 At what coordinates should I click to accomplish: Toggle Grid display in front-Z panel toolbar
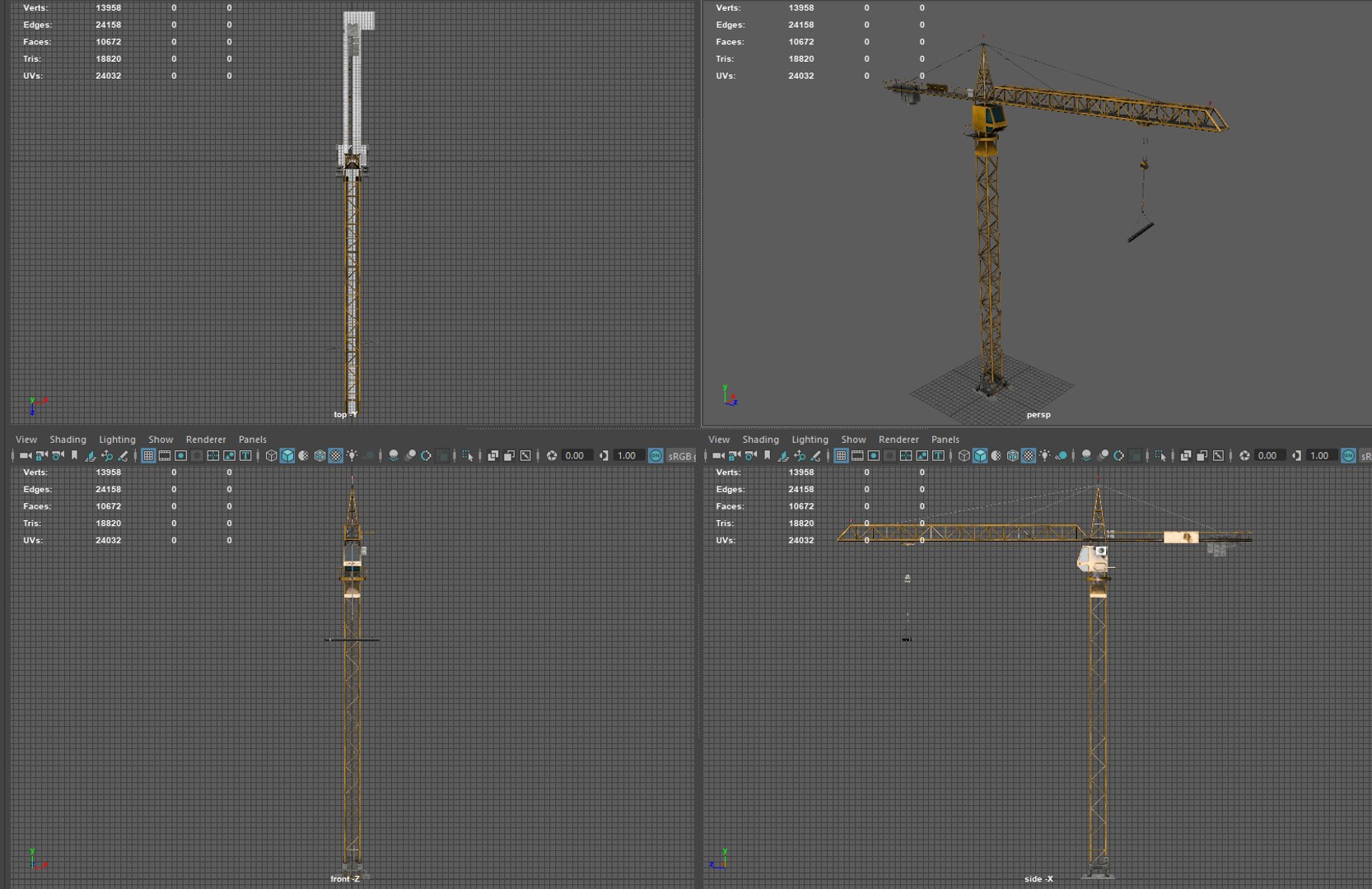[148, 455]
